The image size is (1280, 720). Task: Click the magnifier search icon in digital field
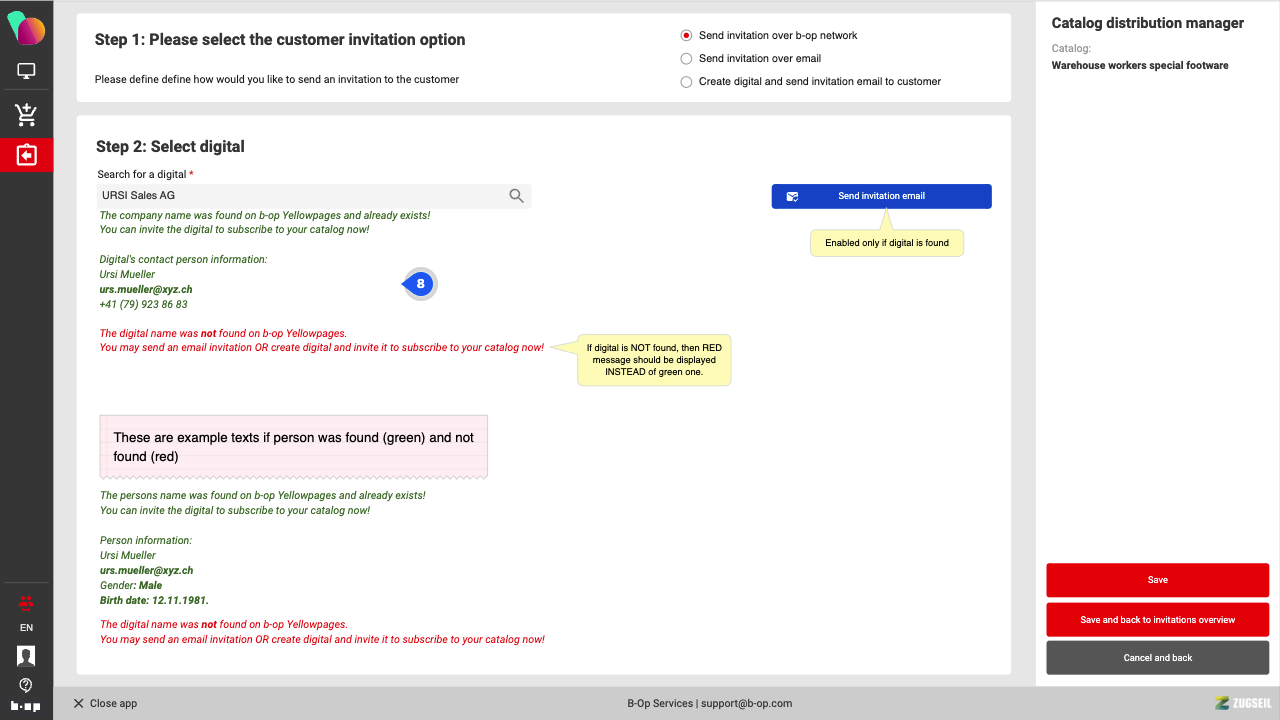click(516, 196)
